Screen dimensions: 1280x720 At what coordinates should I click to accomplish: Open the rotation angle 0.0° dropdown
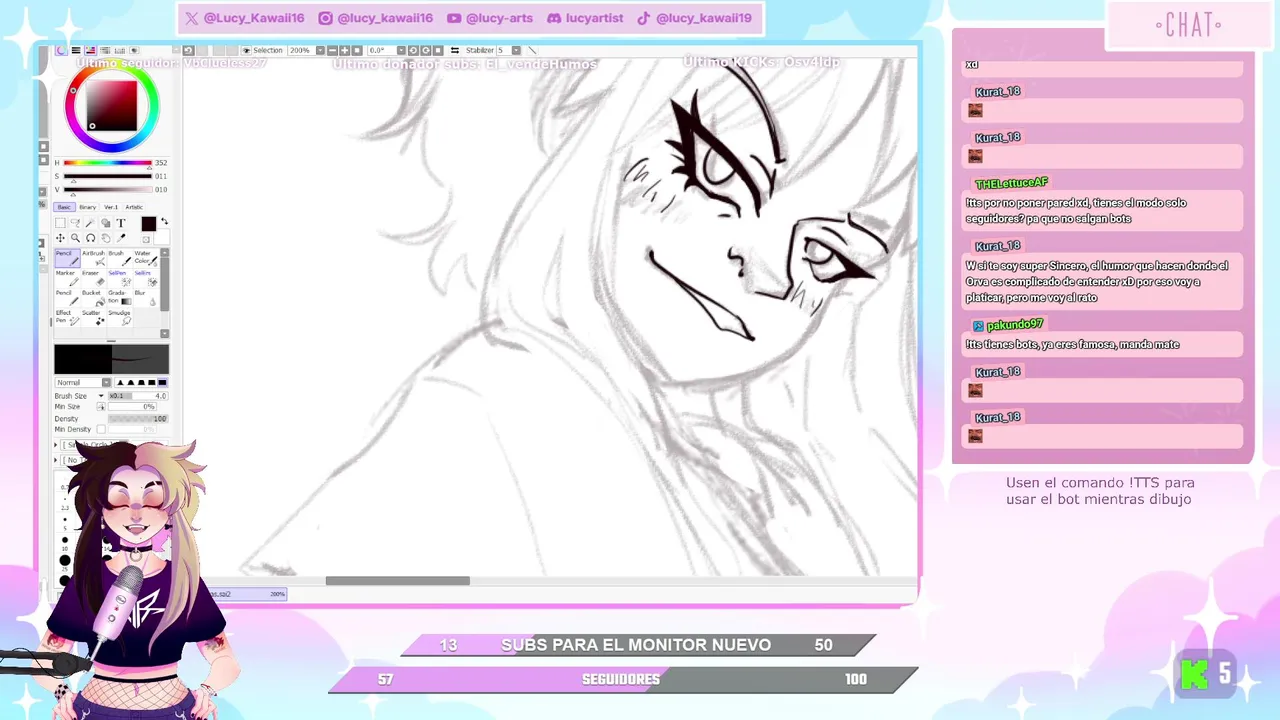coord(401,50)
